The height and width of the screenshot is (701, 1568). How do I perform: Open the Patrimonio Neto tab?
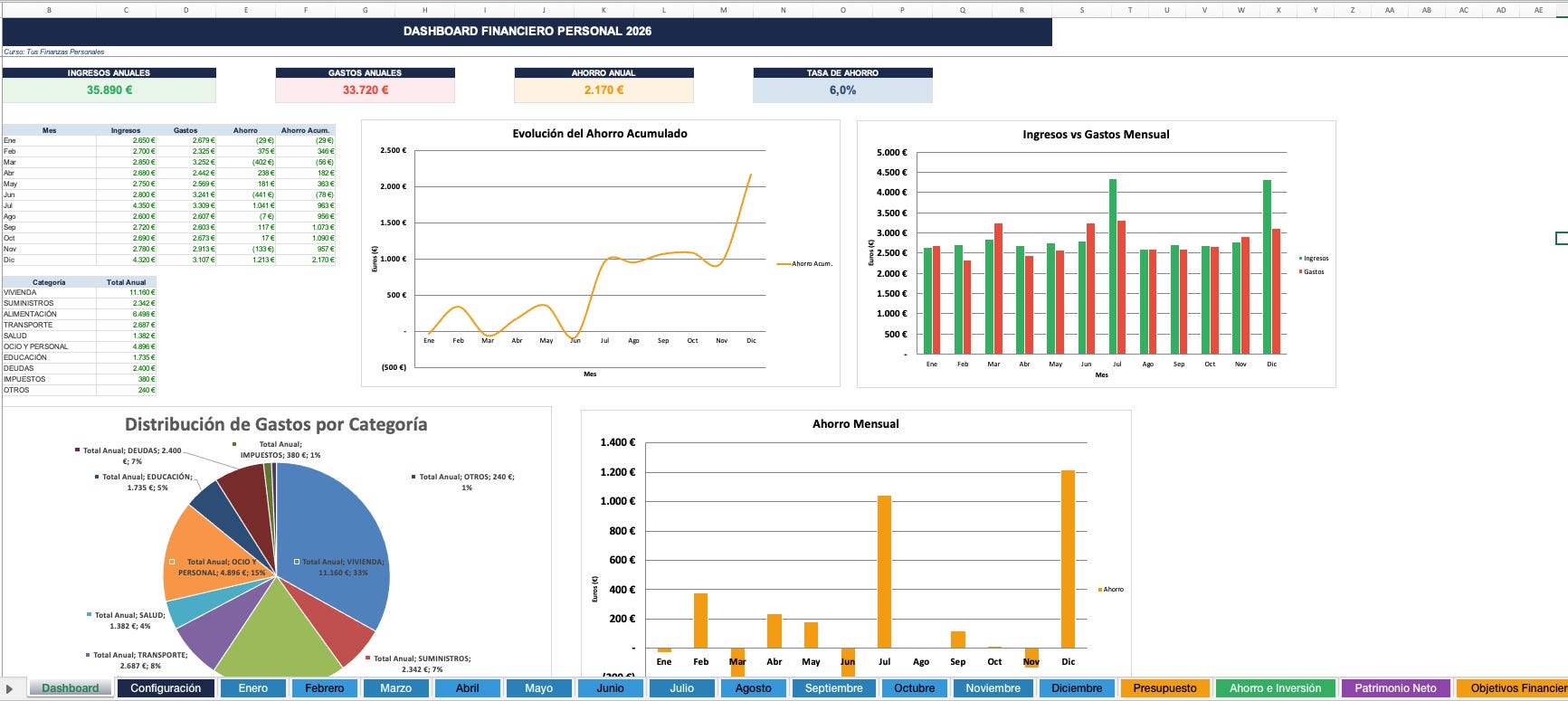tap(1395, 688)
